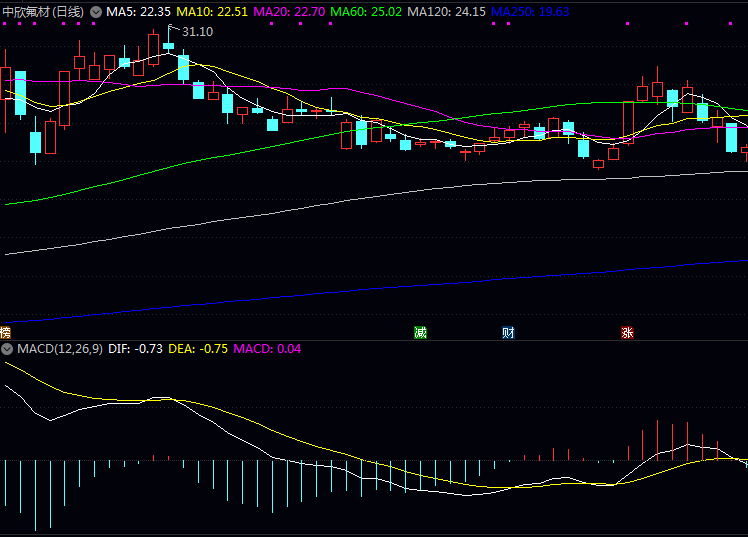
Task: Select the MA5: 22.35 label
Action: click(x=138, y=12)
